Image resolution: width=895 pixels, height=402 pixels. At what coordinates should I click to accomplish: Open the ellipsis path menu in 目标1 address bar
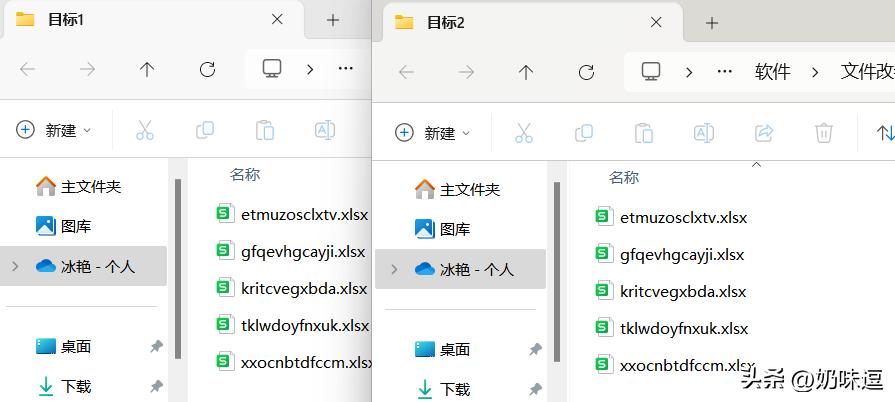pyautogui.click(x=345, y=69)
